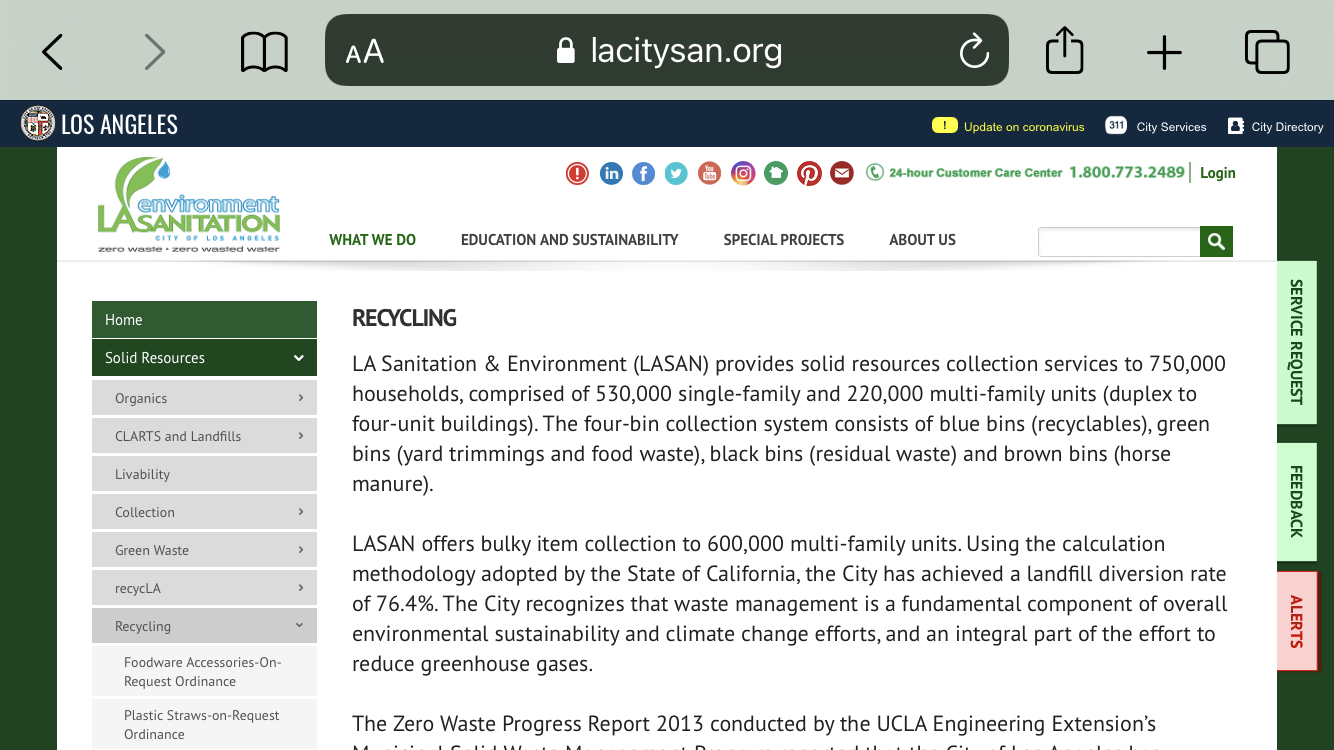The width and height of the screenshot is (1334, 750).
Task: Open a new tab with the plus icon
Action: [x=1164, y=52]
